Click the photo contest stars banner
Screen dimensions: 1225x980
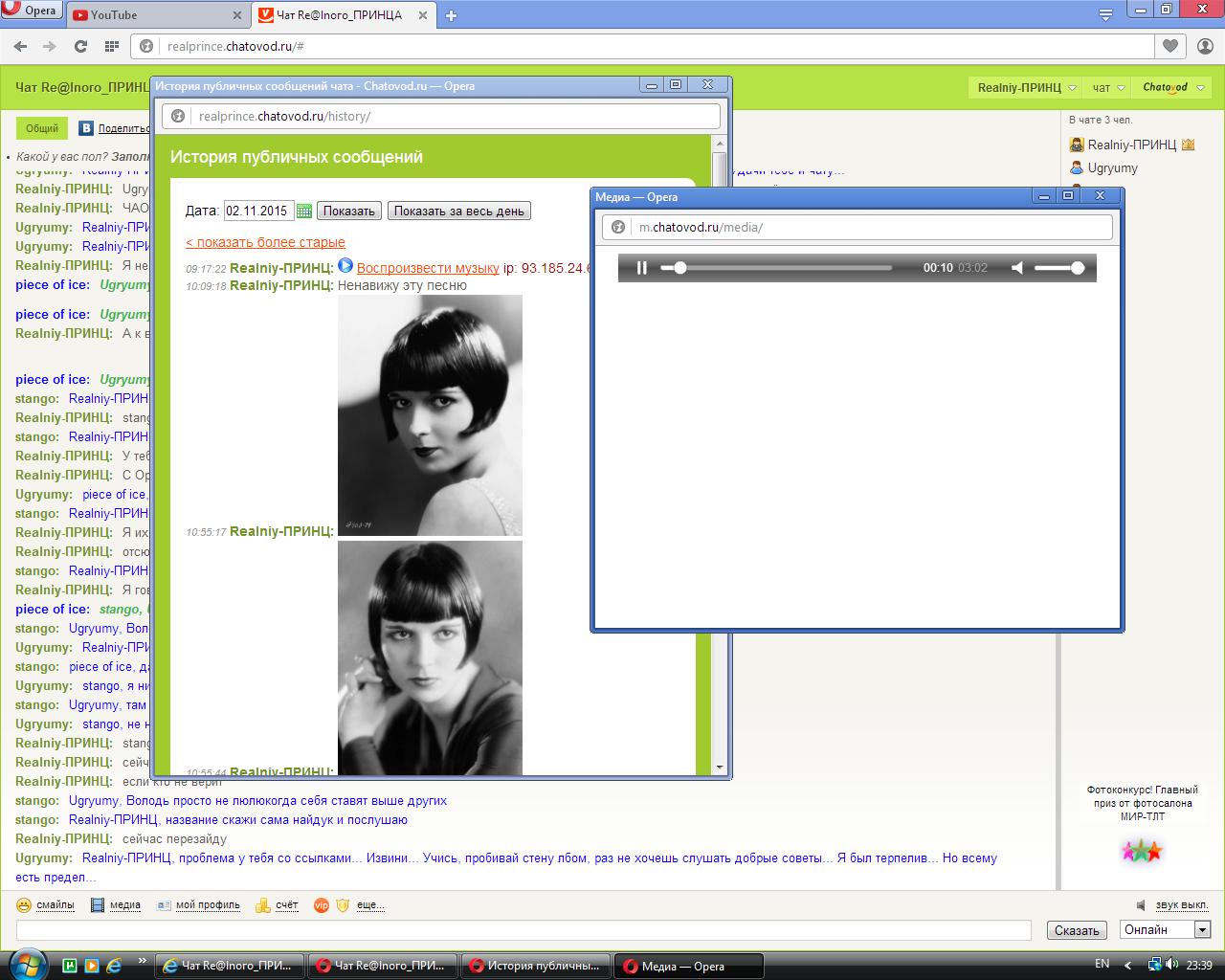point(1142,850)
